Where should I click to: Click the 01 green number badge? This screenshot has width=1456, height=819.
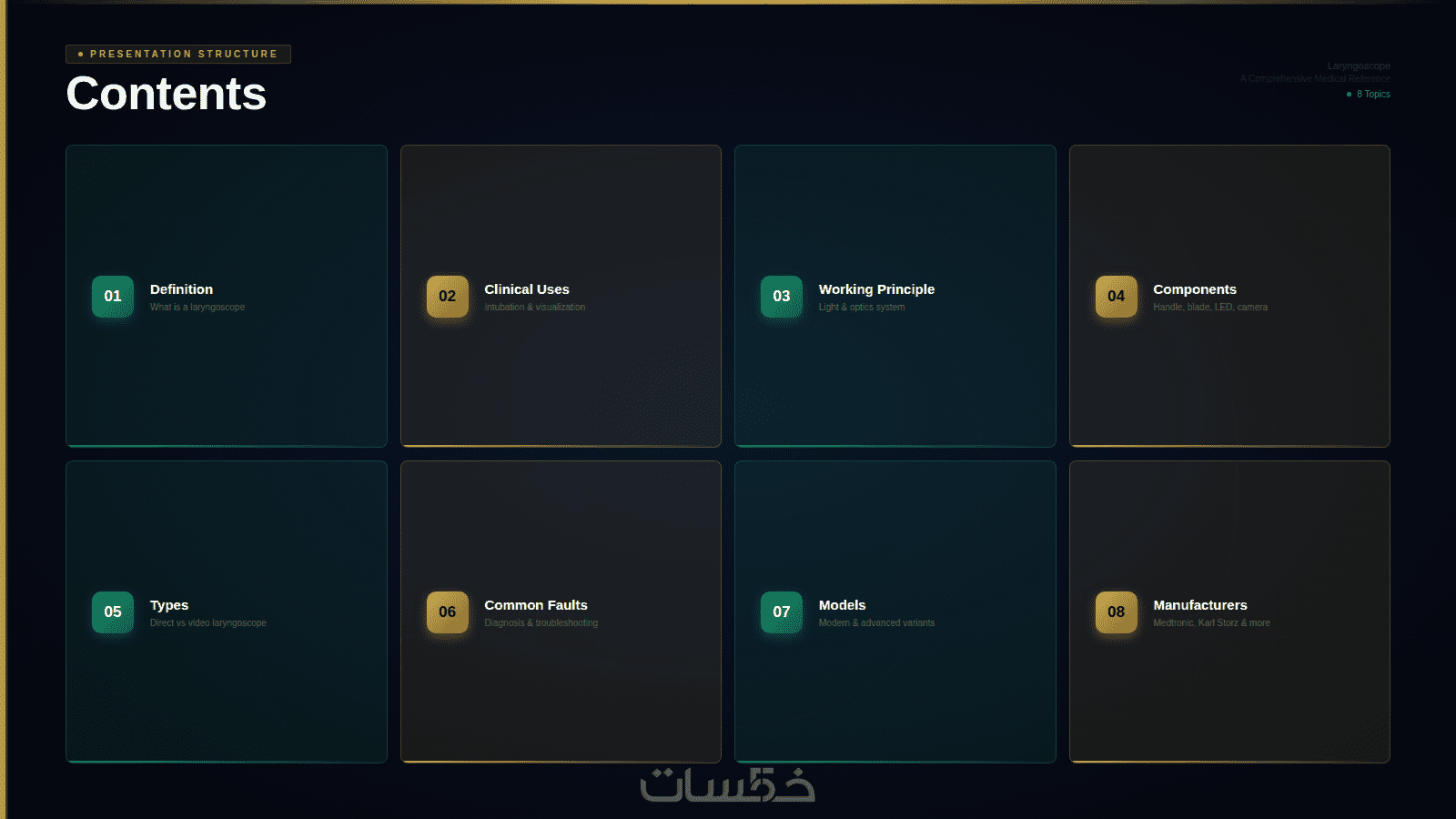[113, 297]
